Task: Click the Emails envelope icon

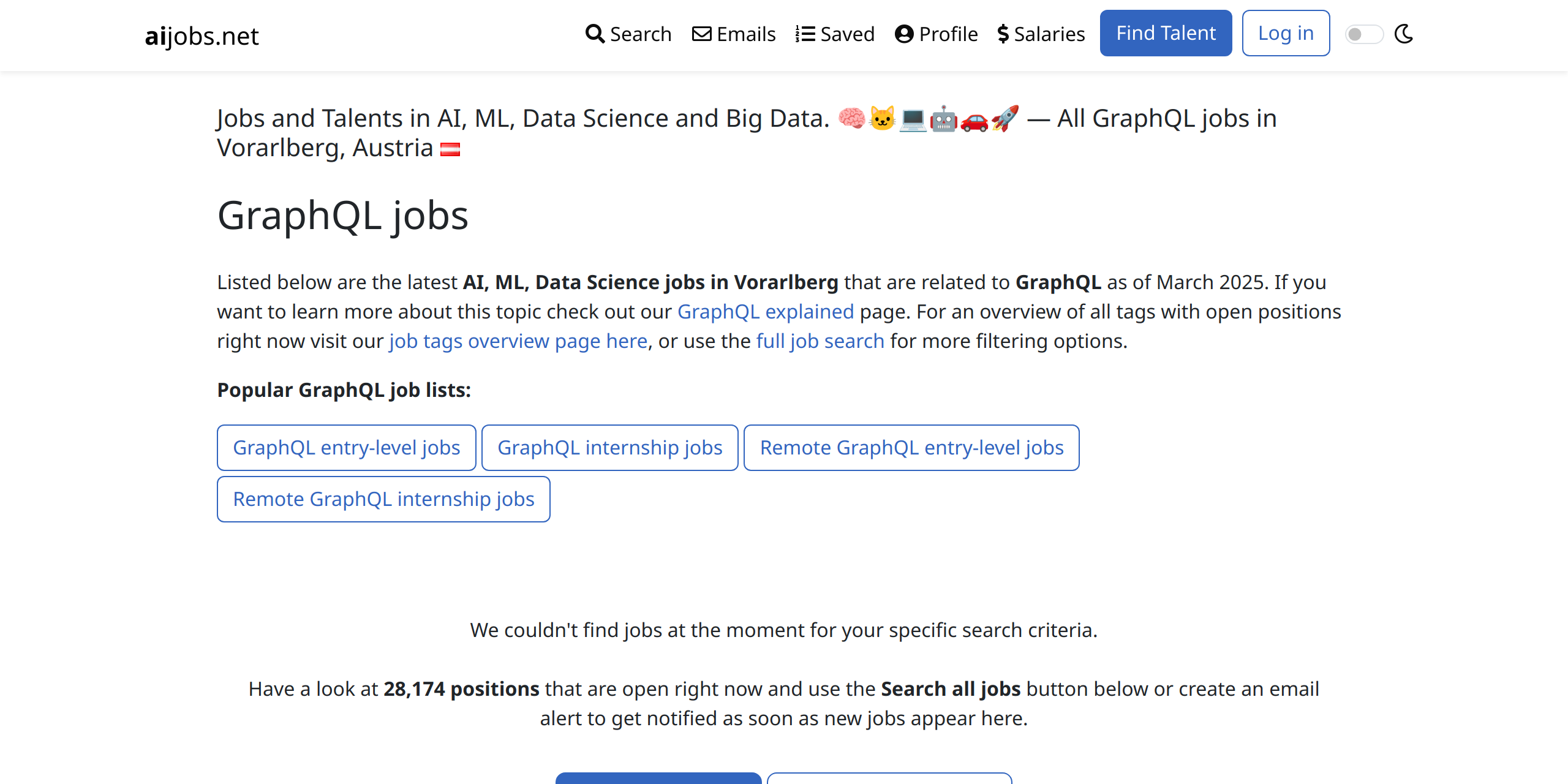Action: click(702, 34)
